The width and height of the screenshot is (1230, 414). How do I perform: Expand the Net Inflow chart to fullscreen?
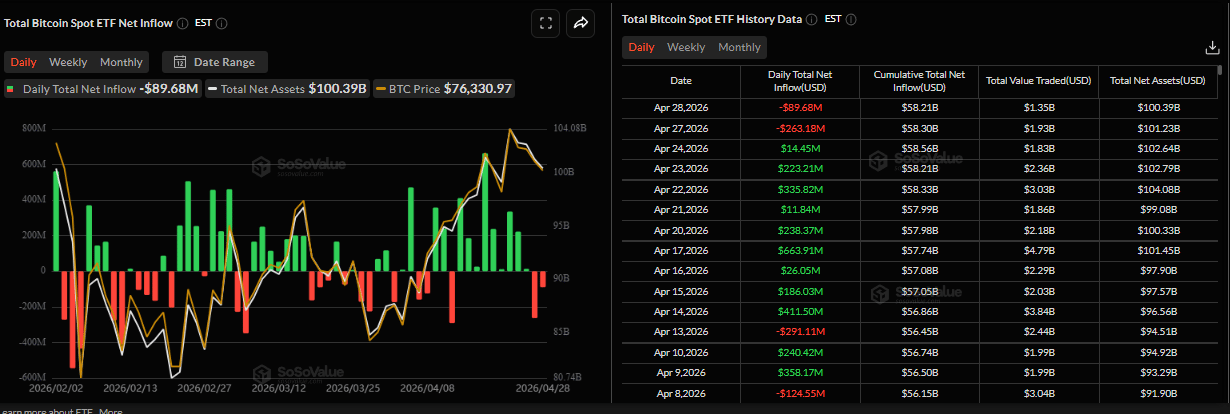[x=545, y=24]
